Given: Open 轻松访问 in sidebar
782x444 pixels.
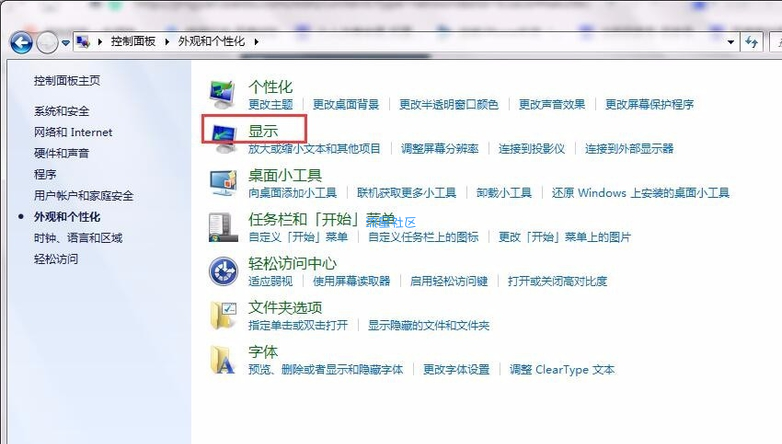Looking at the screenshot, I should (x=56, y=259).
